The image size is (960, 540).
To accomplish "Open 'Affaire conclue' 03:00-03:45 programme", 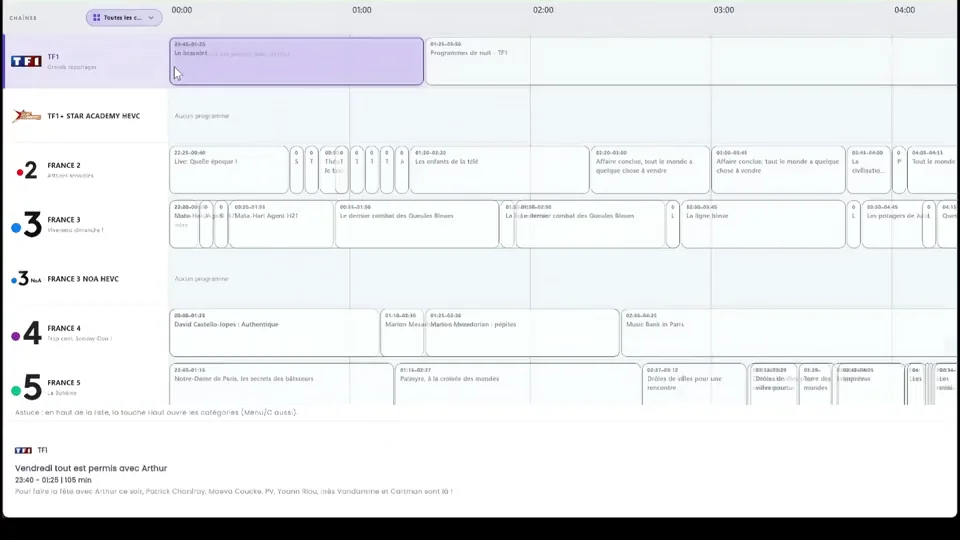I will 778,170.
